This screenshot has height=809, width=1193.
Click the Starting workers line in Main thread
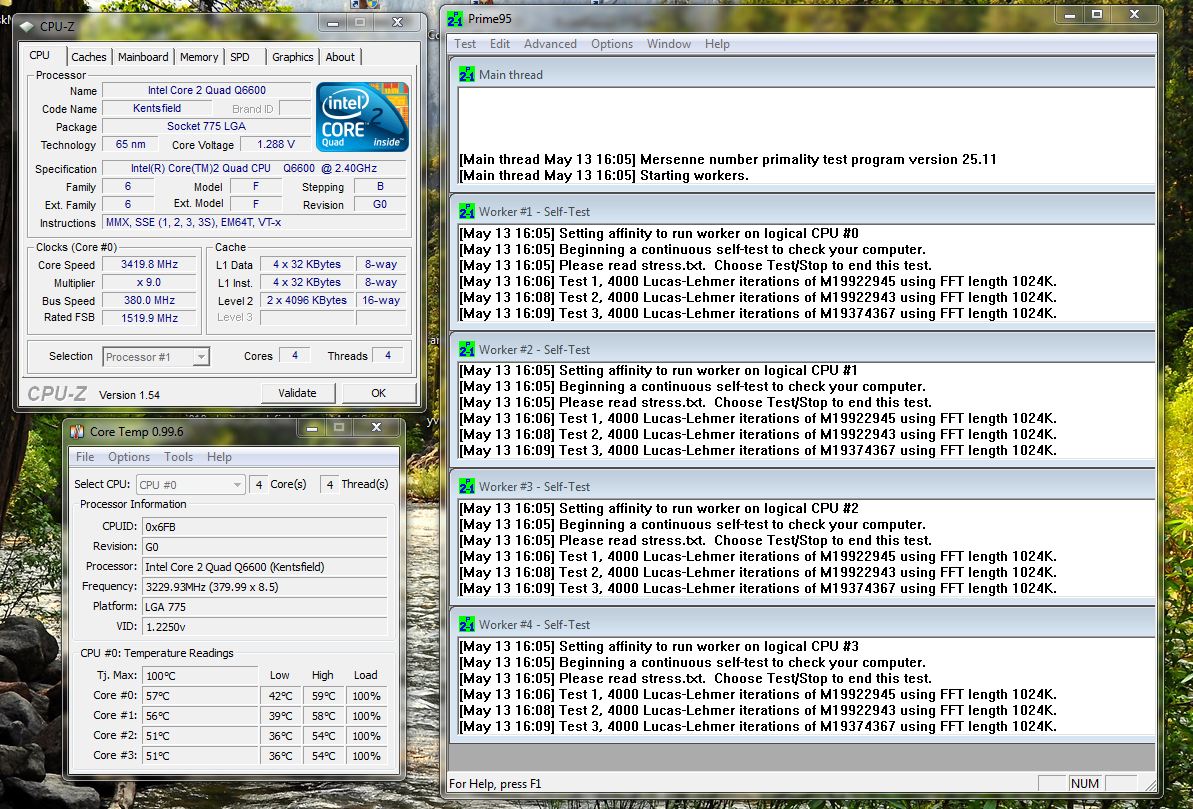pos(603,176)
